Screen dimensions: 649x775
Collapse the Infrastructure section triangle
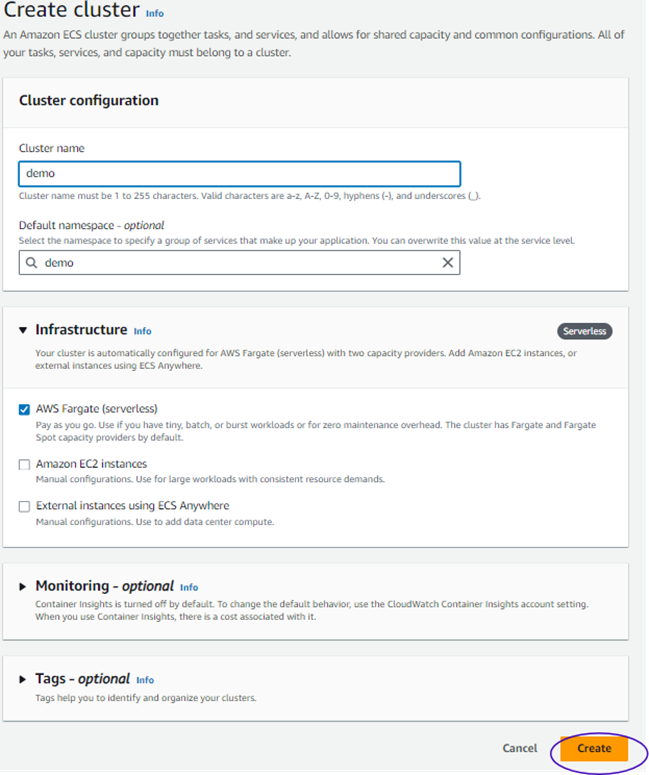point(23,330)
